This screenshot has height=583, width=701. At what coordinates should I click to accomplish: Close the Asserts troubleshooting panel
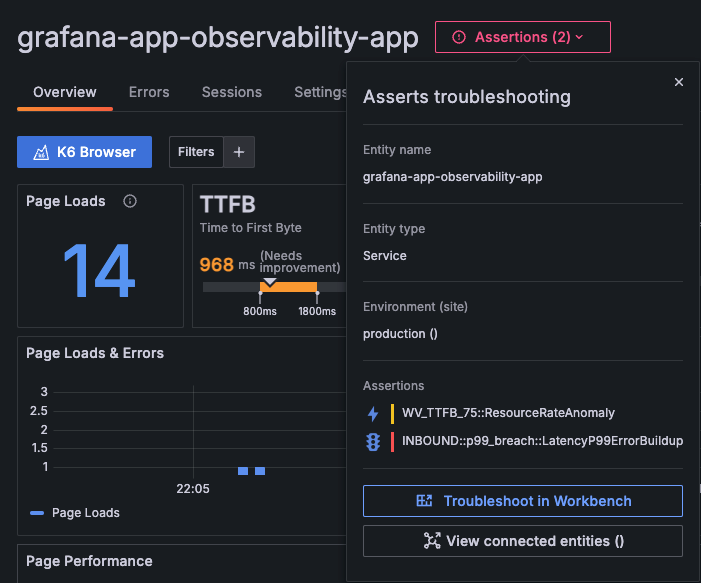click(x=679, y=82)
